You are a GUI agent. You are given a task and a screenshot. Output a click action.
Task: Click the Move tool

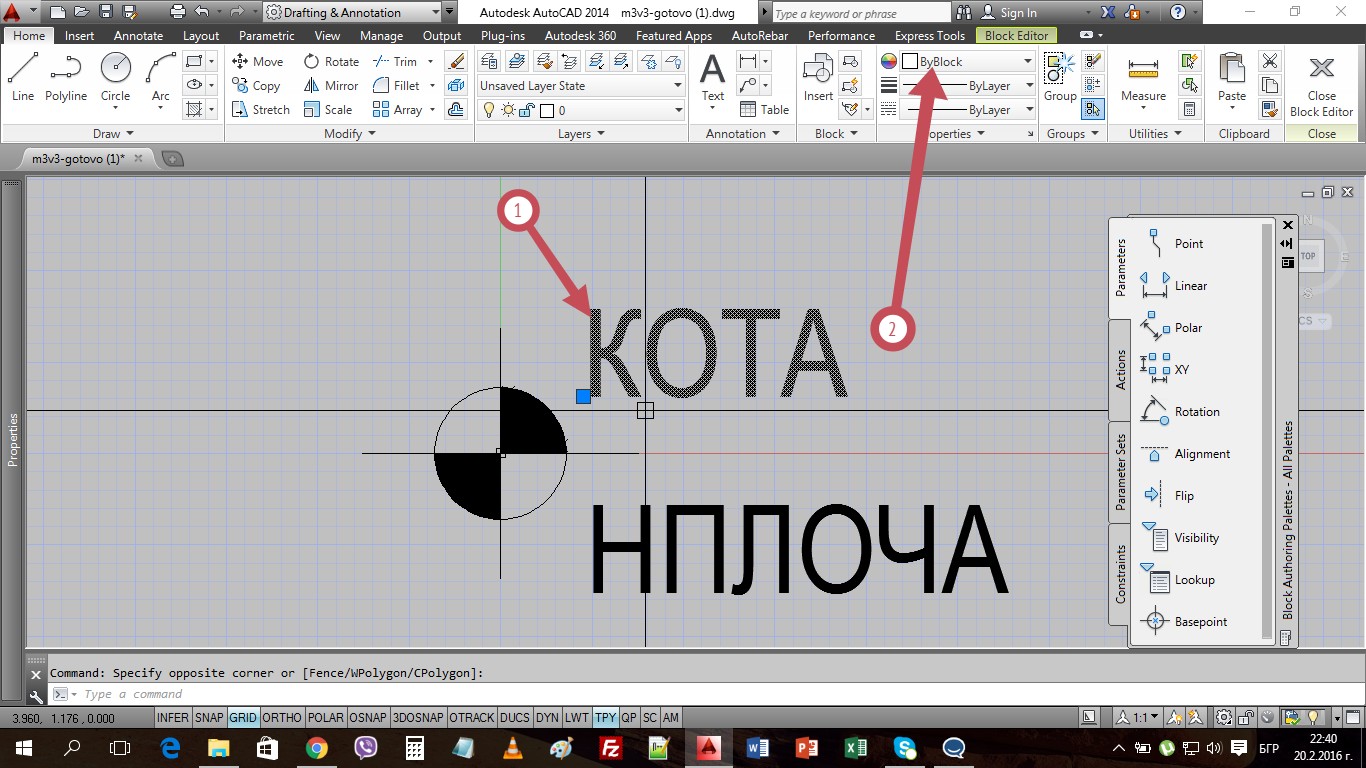[x=257, y=61]
